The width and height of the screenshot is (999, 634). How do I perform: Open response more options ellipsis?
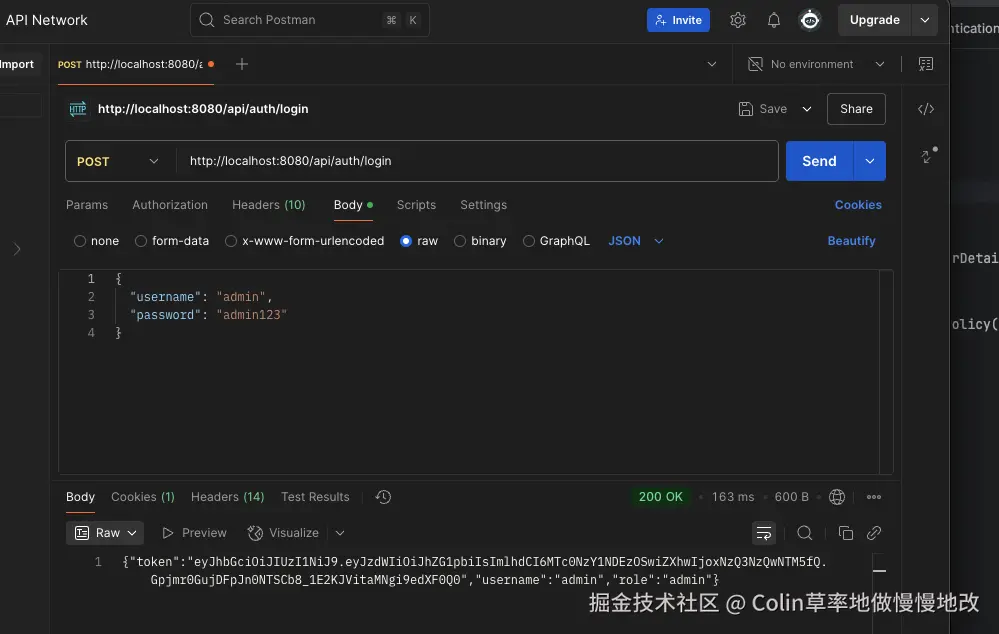pos(873,497)
